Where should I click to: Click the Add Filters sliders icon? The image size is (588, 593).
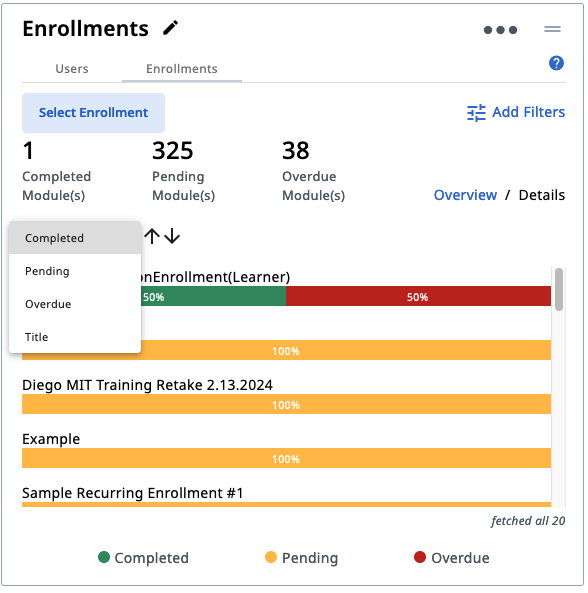(476, 113)
